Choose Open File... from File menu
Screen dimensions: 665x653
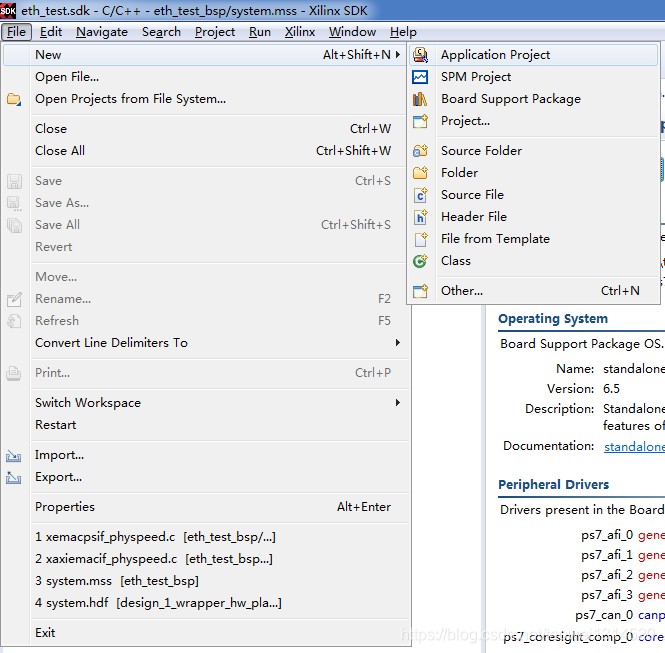205,77
